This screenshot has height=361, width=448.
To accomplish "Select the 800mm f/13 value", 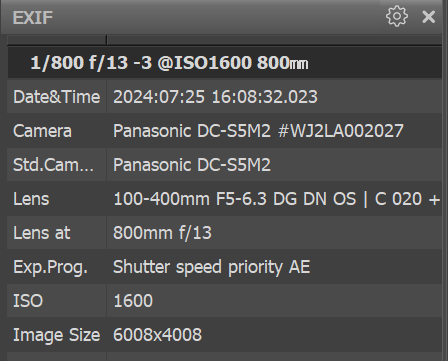I will click(162, 233).
